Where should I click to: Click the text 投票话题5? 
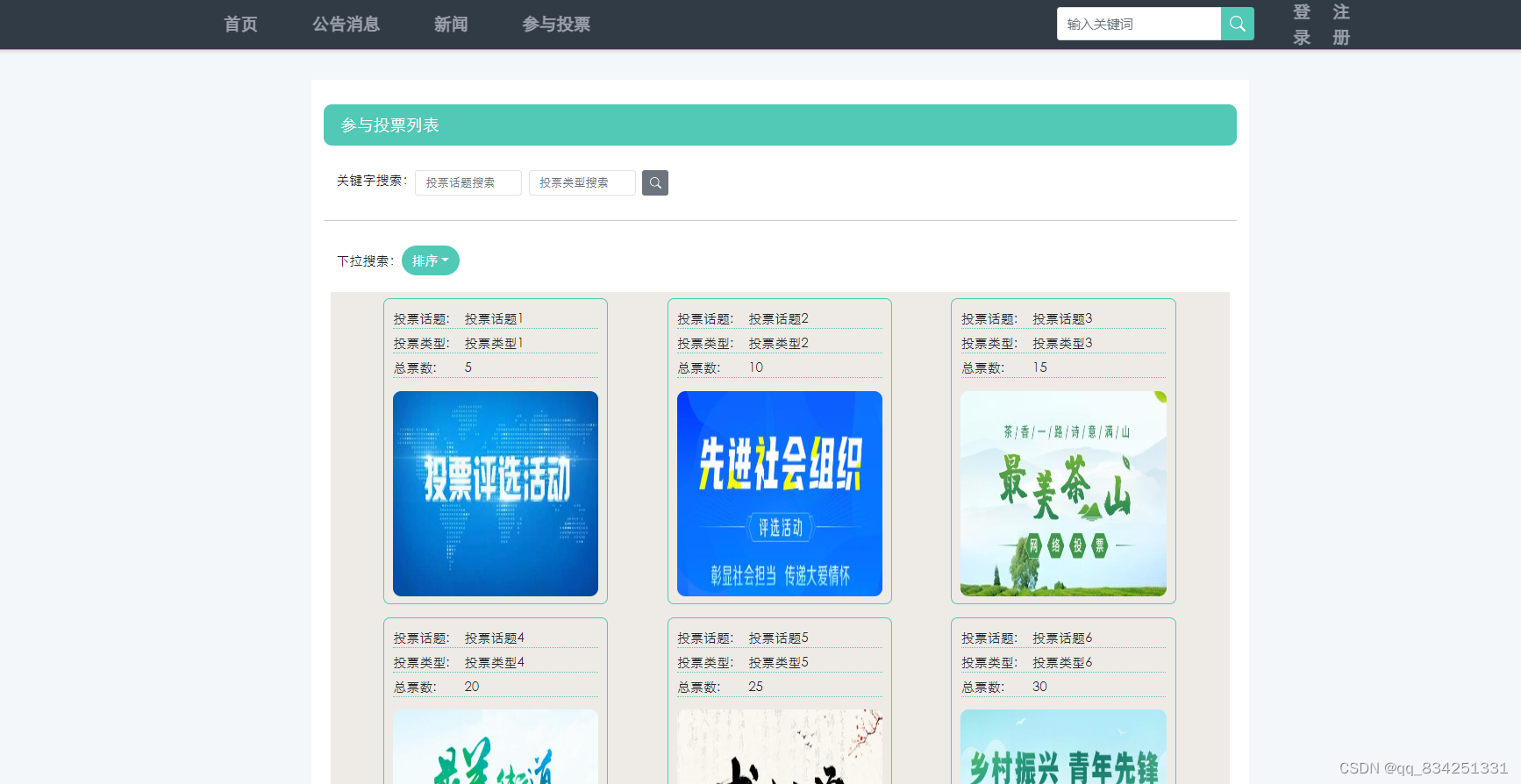(779, 638)
